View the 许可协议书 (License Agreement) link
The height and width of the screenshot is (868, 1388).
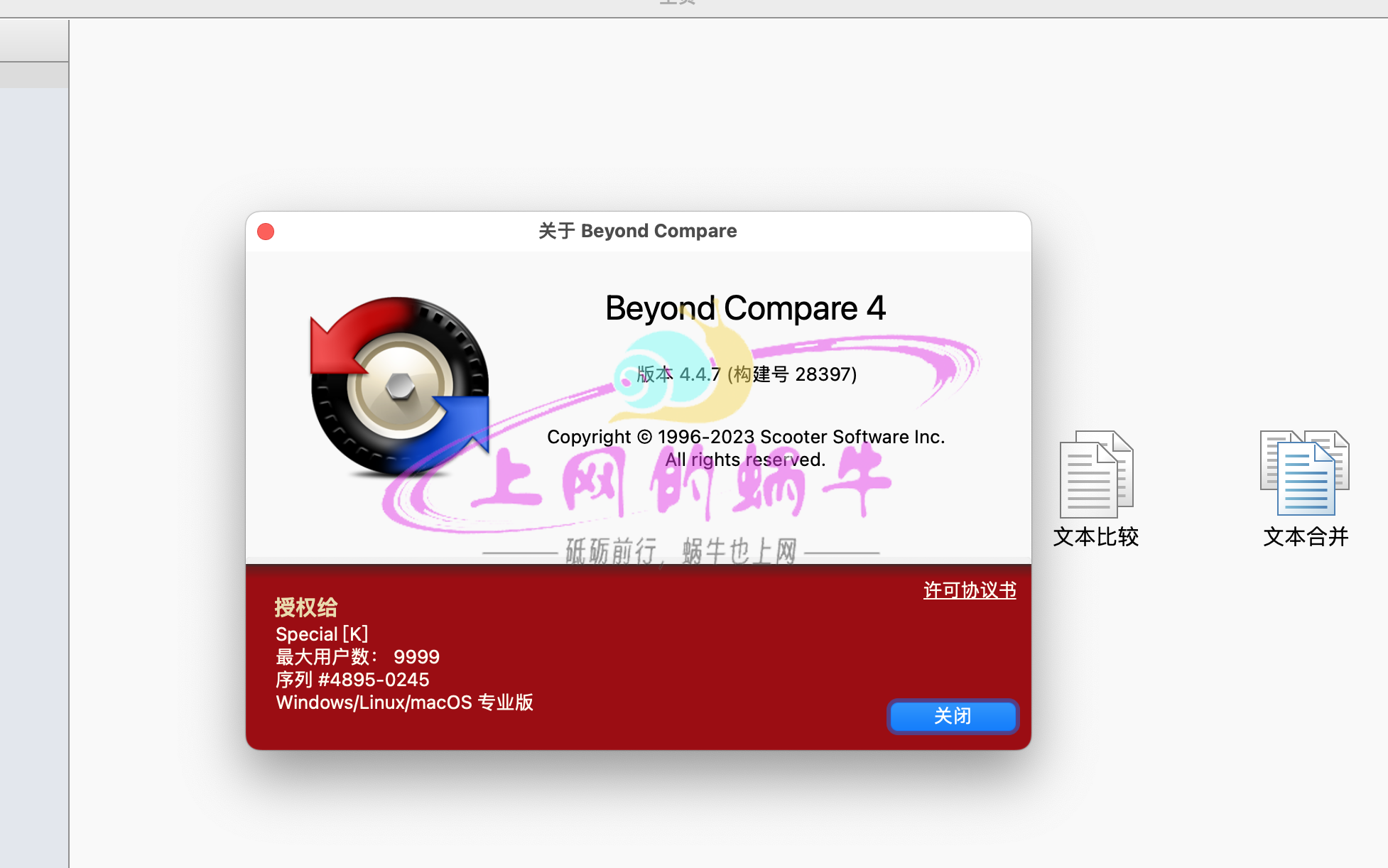pyautogui.click(x=969, y=589)
